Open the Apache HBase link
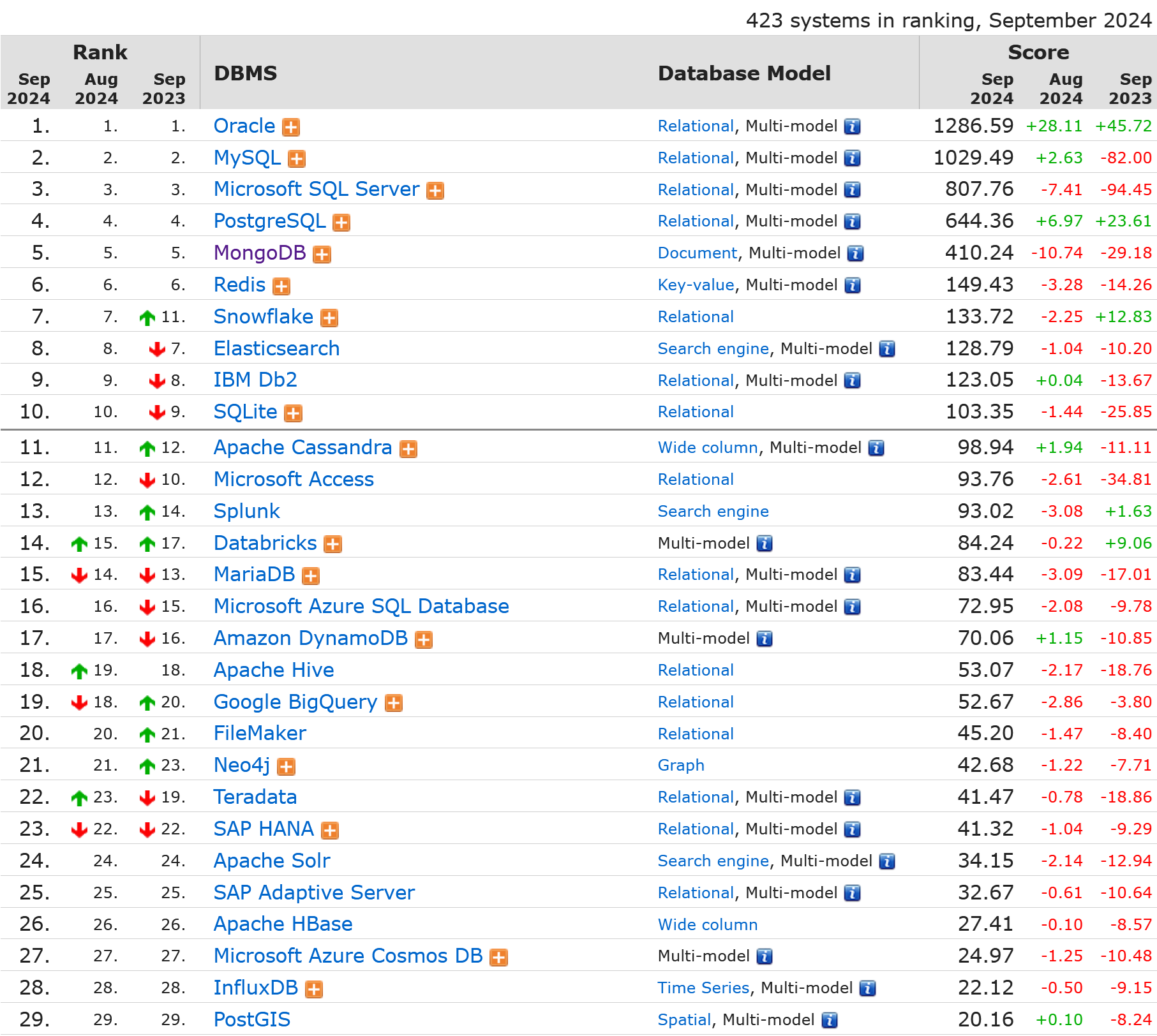1157x1036 pixels. 283,924
